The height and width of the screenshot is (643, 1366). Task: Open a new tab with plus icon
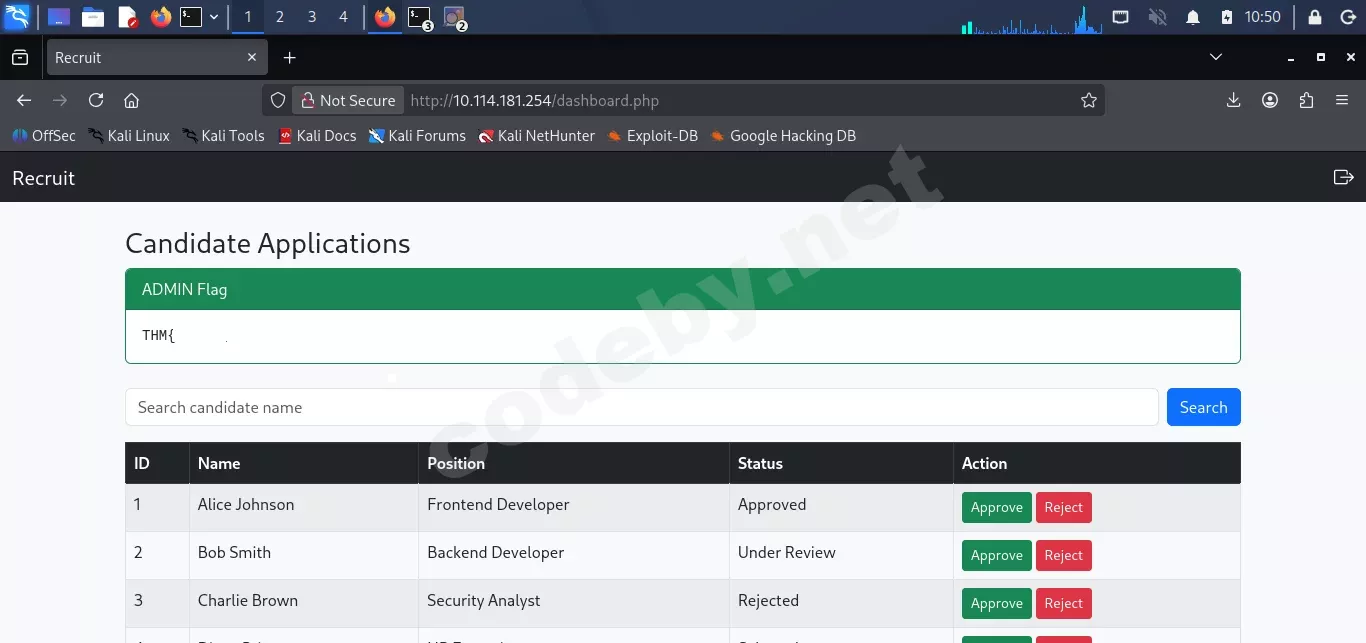(x=289, y=58)
